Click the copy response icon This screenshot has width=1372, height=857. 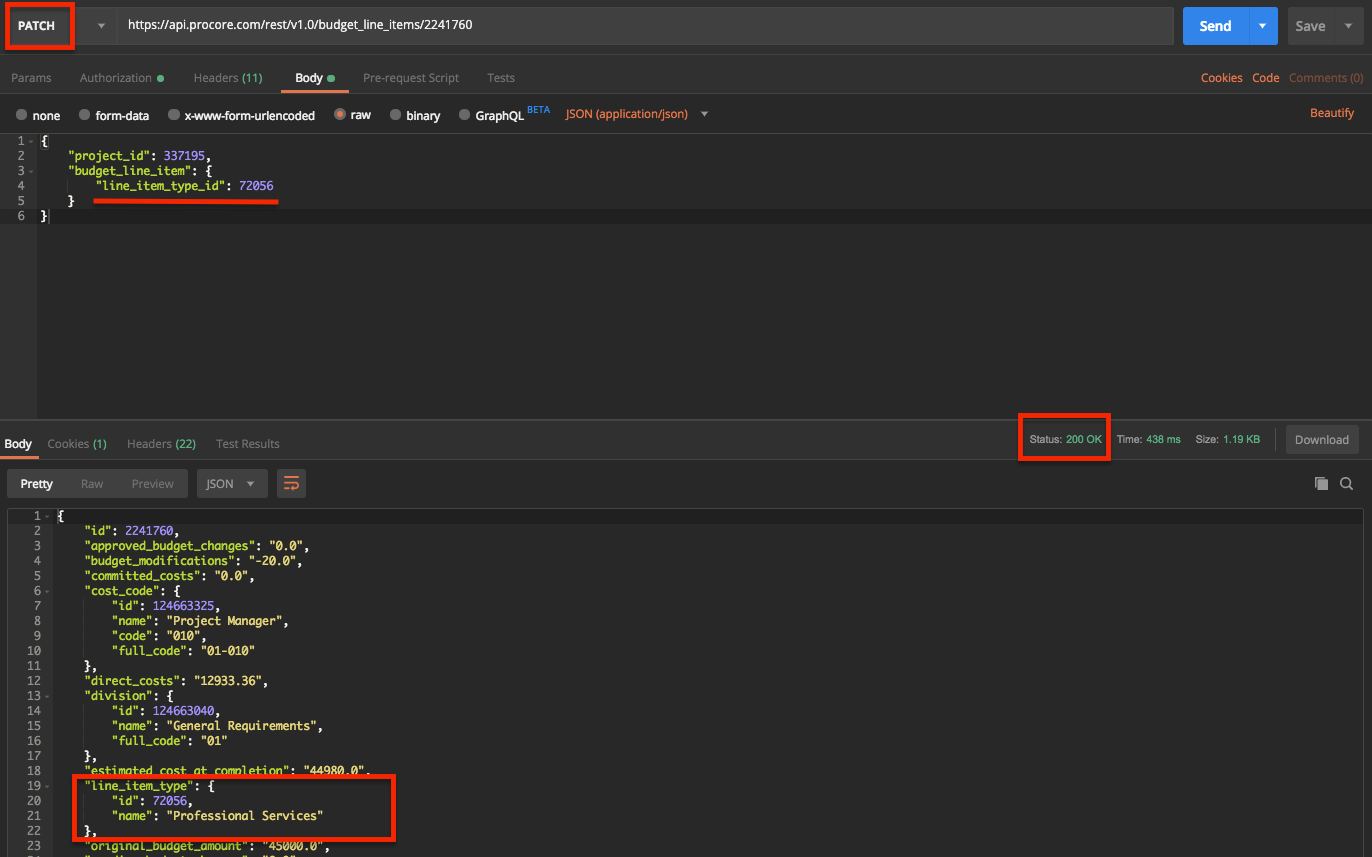[1321, 484]
